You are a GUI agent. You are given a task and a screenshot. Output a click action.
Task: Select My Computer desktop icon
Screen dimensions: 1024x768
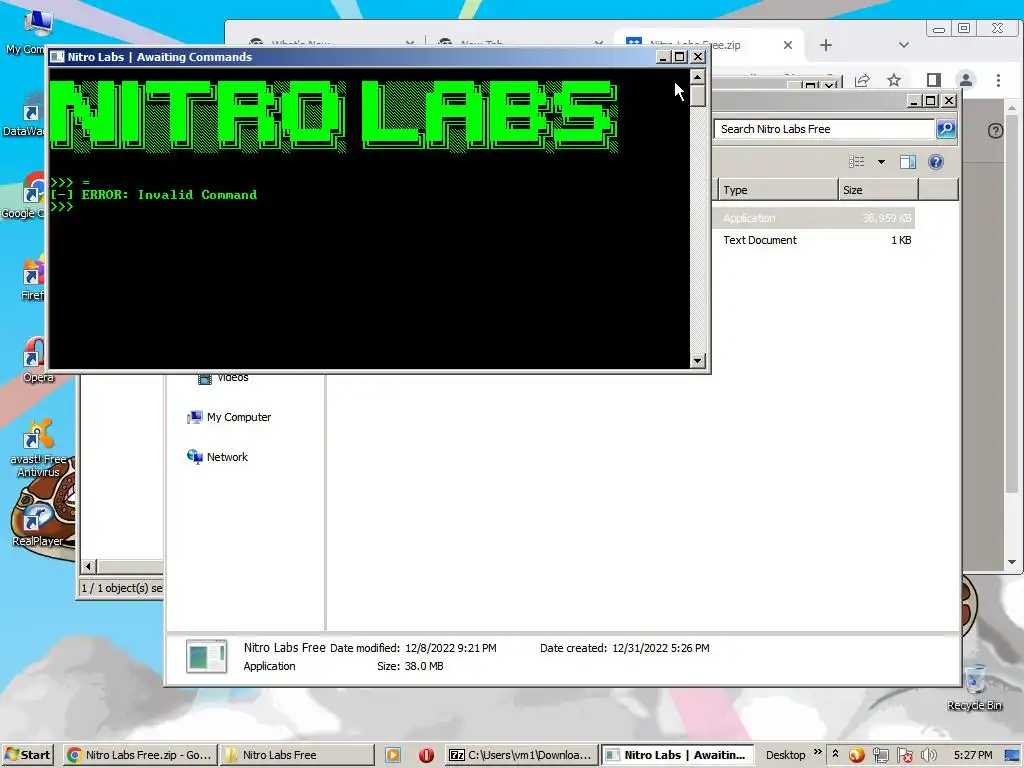[26, 33]
